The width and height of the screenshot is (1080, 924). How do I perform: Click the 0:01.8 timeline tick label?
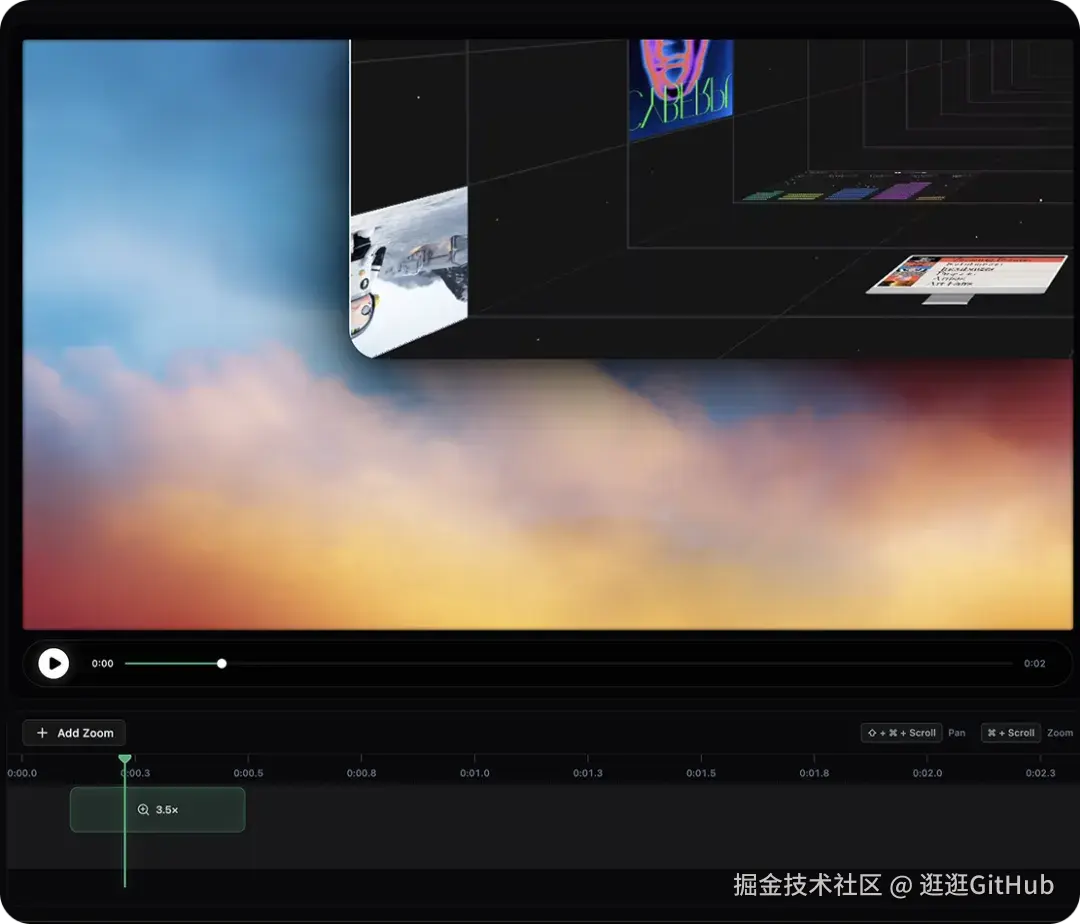pyautogui.click(x=814, y=773)
